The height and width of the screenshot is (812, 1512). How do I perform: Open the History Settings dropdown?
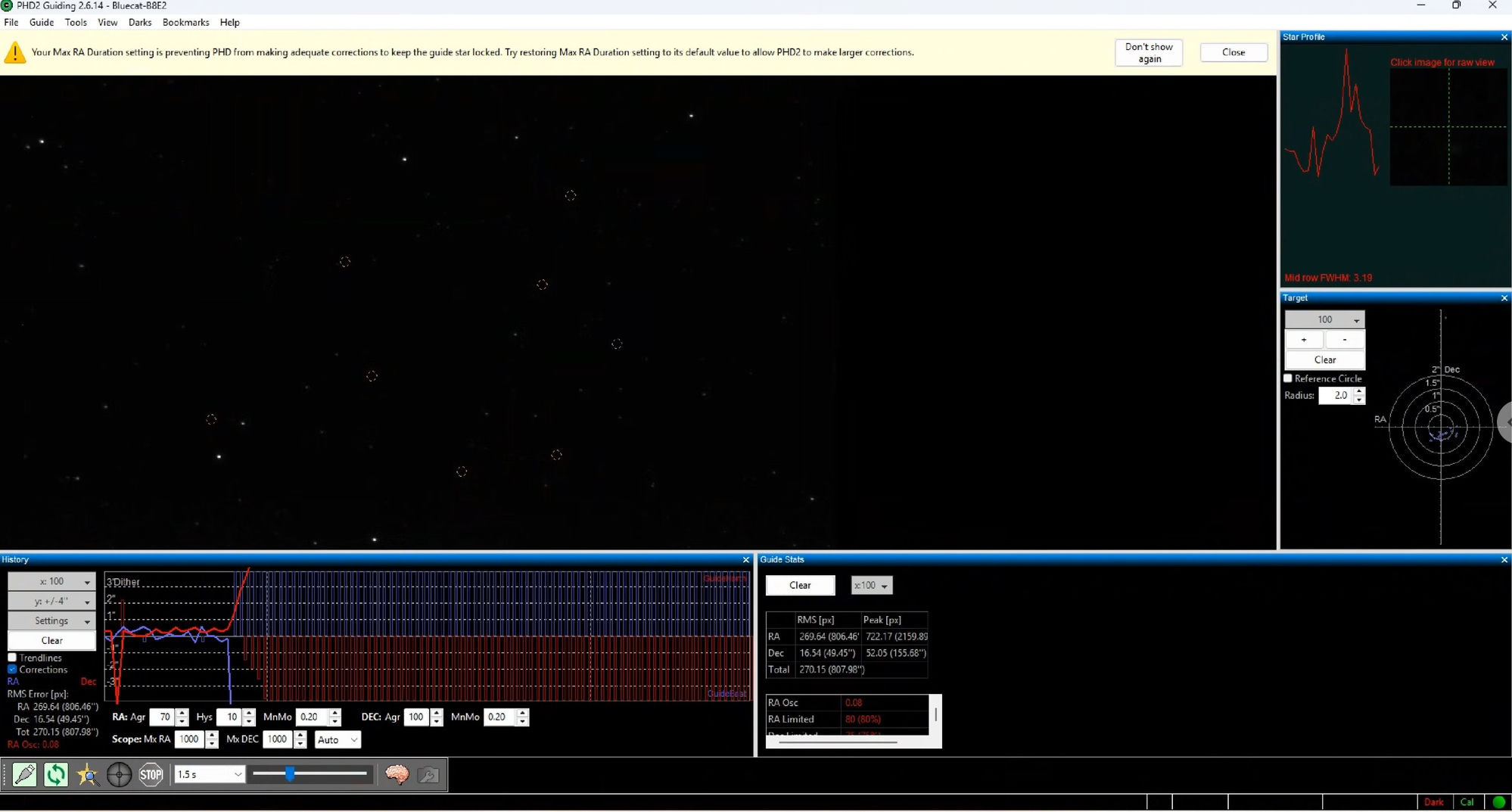pyautogui.click(x=51, y=621)
